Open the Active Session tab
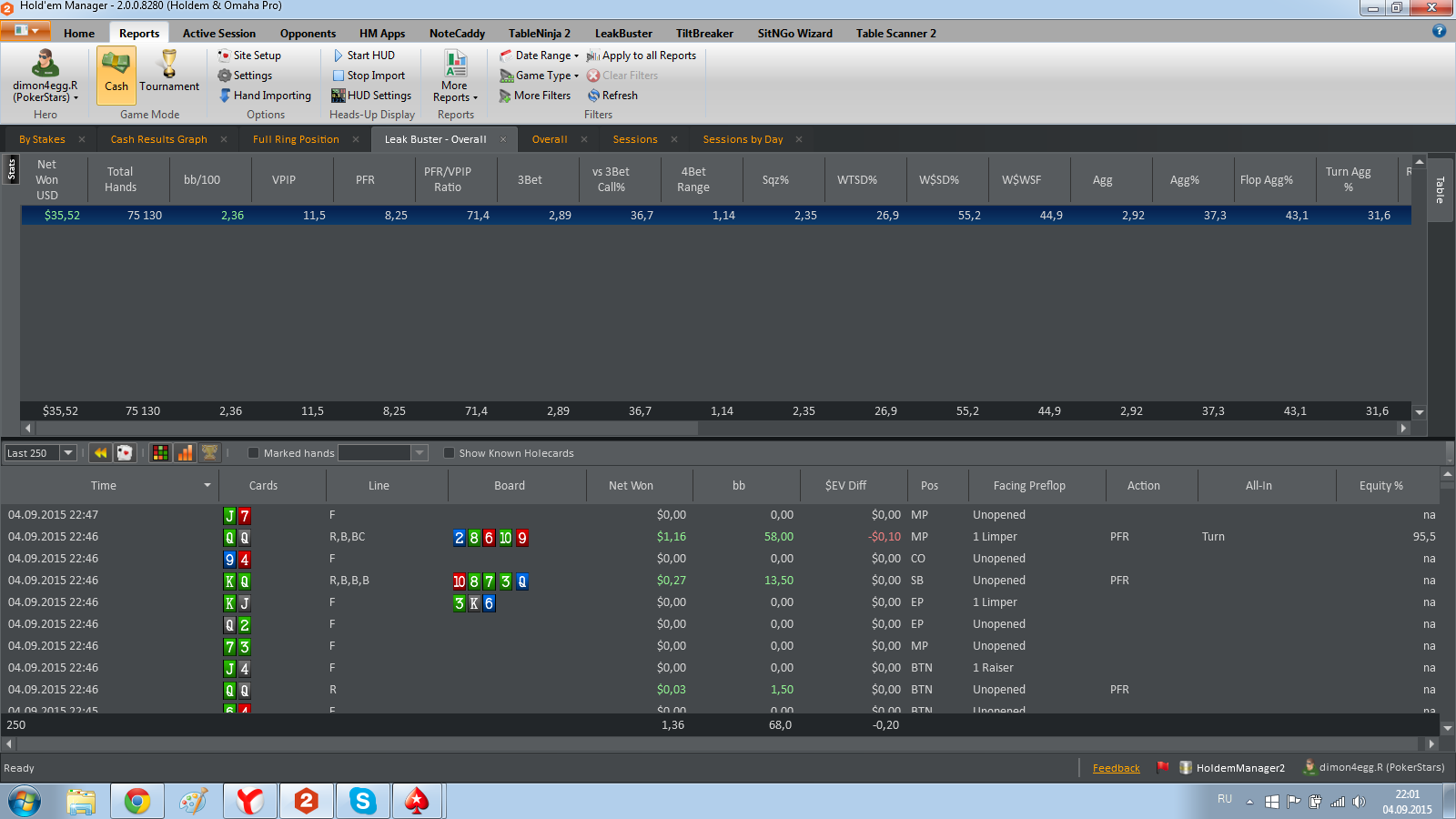This screenshot has width=1456, height=819. [219, 33]
